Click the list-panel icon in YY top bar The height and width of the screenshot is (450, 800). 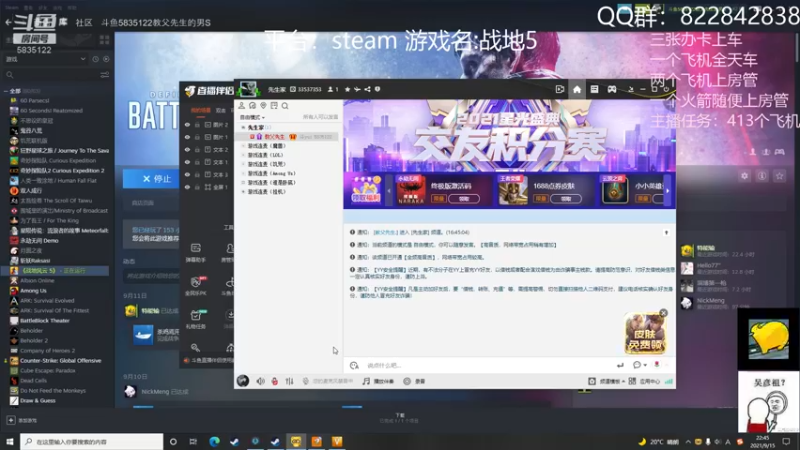click(594, 89)
